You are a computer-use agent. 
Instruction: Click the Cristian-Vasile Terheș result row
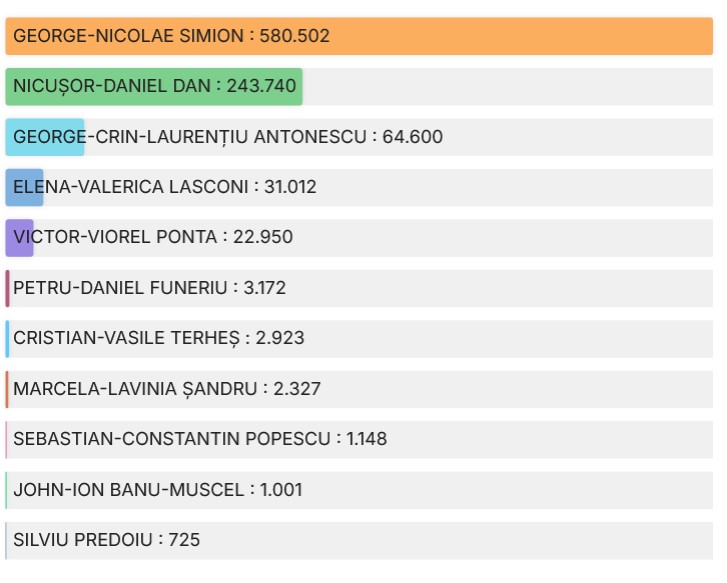359,339
